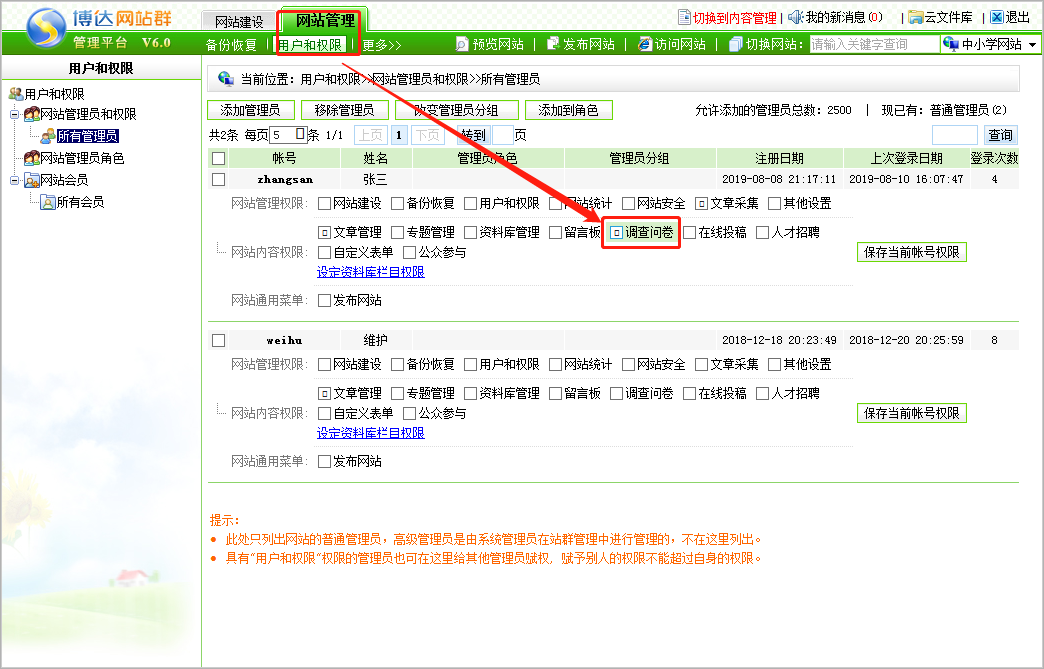This screenshot has width=1044, height=669.
Task: Click the 切换到内容管理 icon
Action: 684,17
